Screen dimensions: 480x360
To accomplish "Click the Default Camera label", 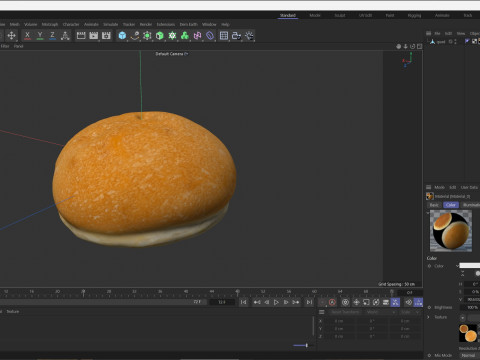I will [169, 54].
